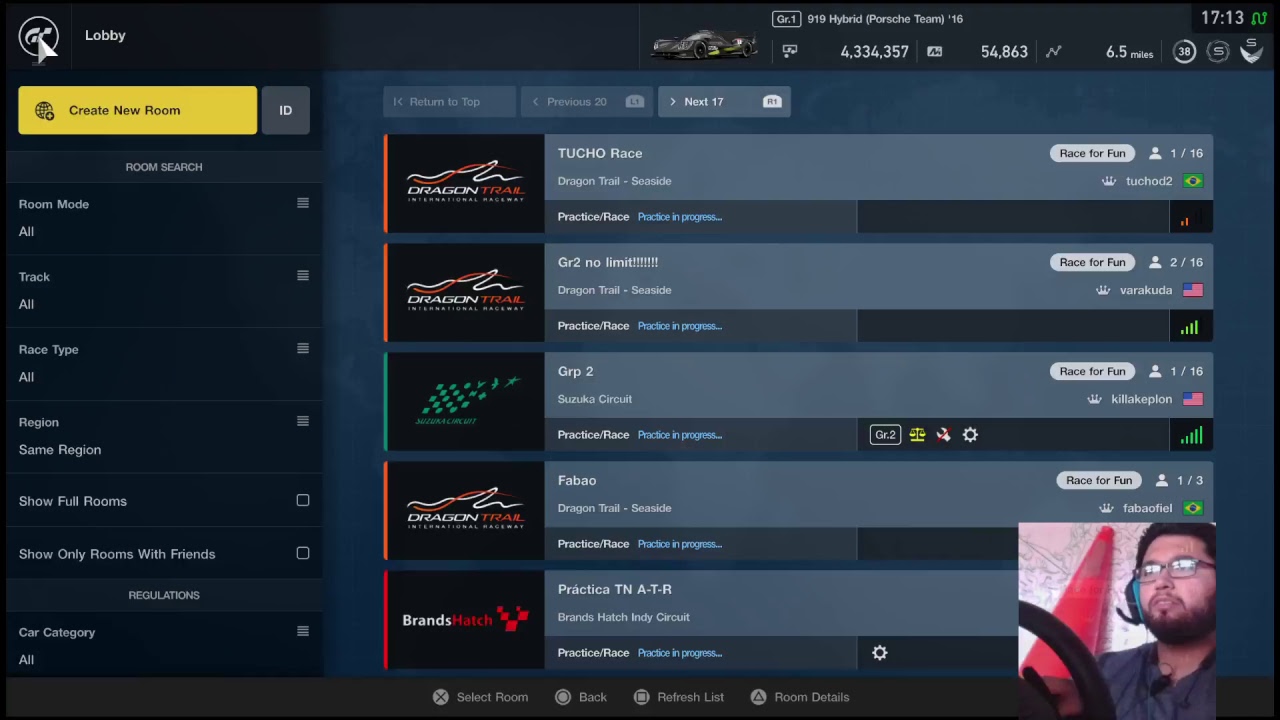Click the Create New Room button
The height and width of the screenshot is (720, 1280).
[137, 110]
